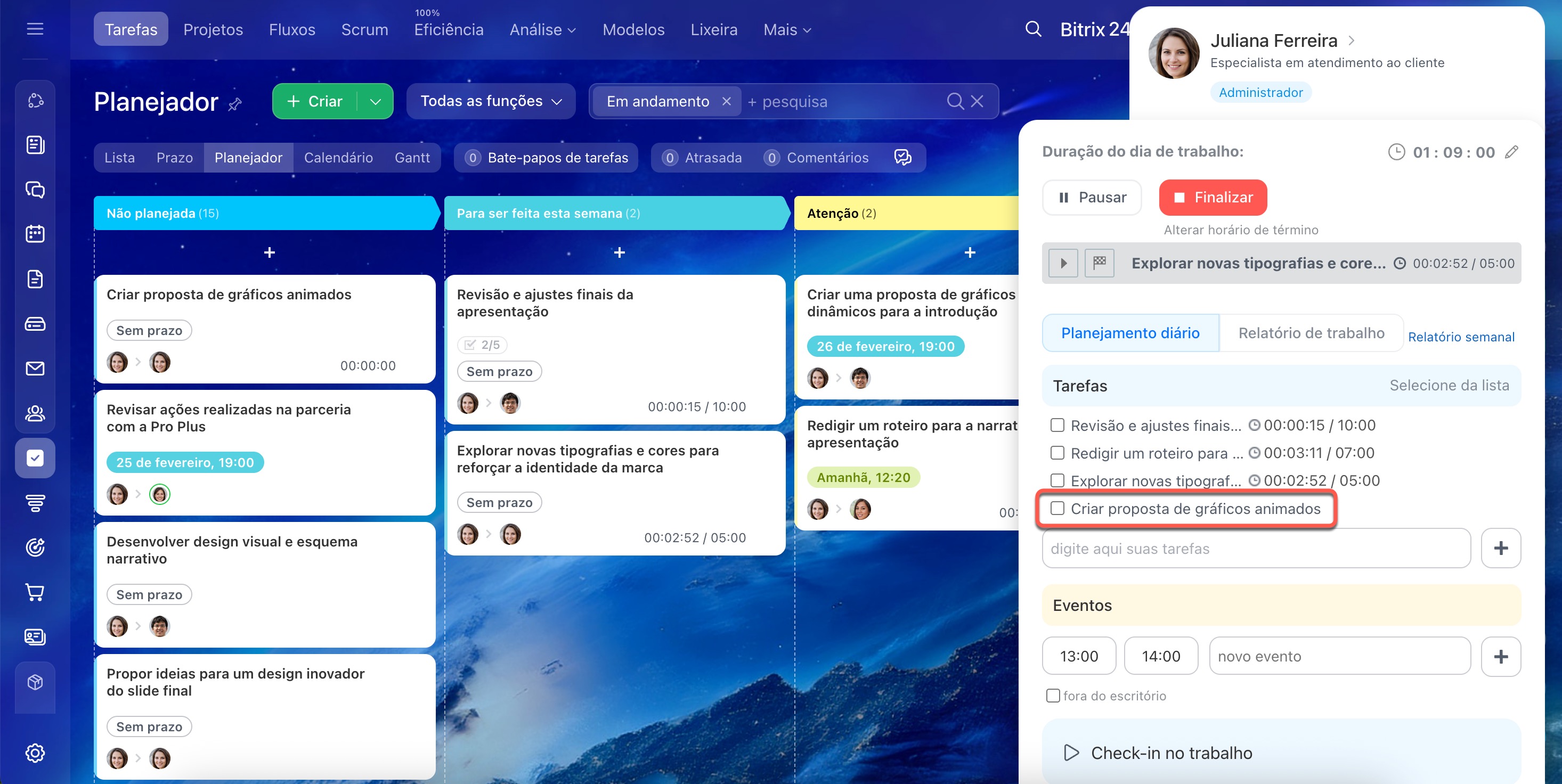Check the Revisão e ajustes finais task
This screenshot has width=1562, height=784.
click(x=1057, y=425)
